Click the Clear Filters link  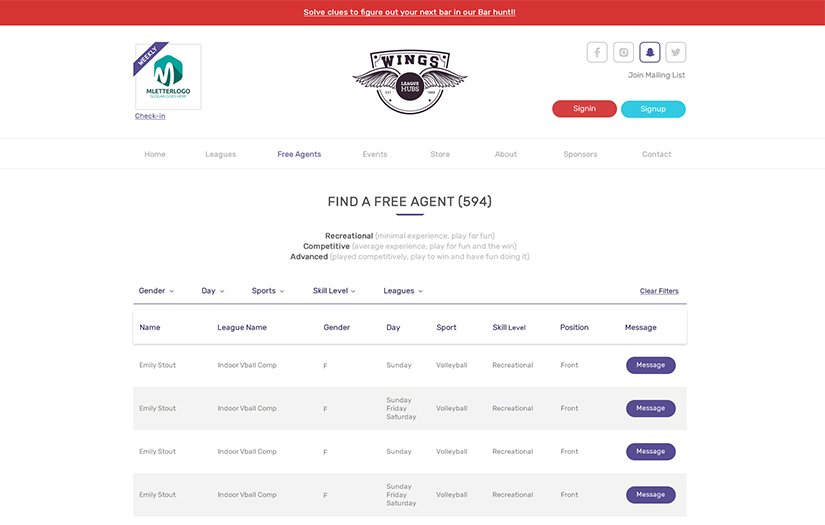pos(659,291)
